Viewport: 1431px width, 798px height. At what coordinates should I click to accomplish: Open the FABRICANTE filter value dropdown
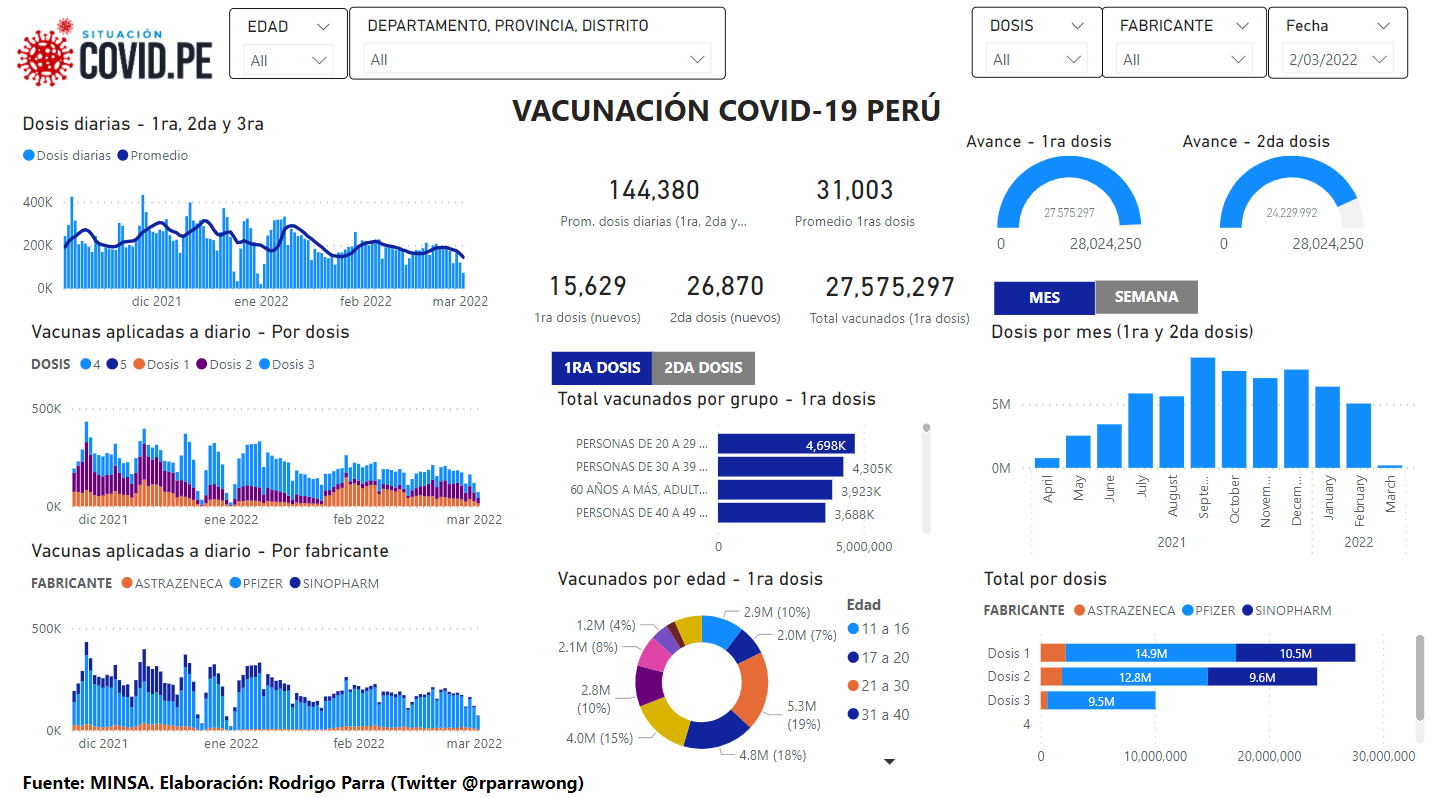click(x=1184, y=60)
